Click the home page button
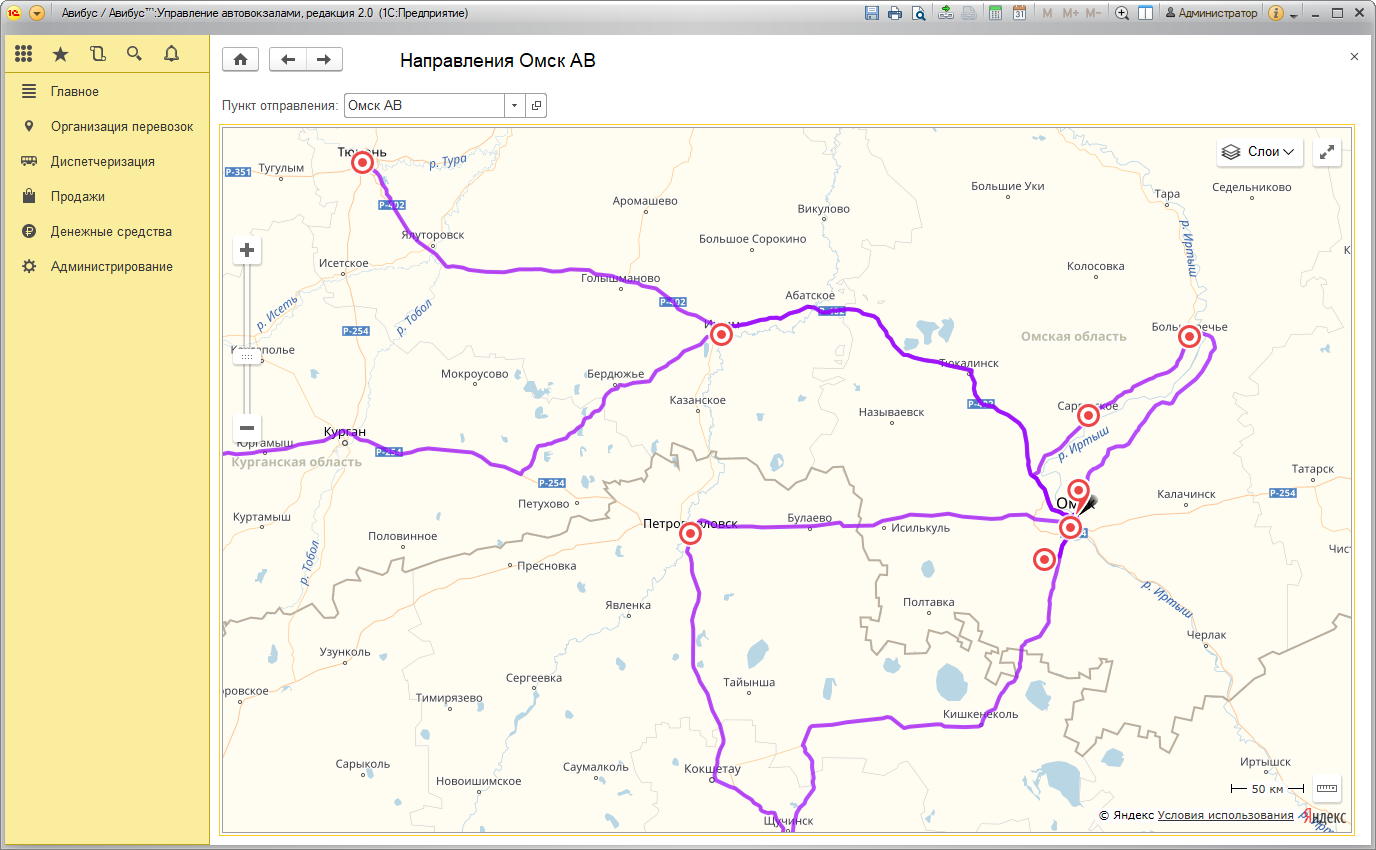 (x=240, y=60)
